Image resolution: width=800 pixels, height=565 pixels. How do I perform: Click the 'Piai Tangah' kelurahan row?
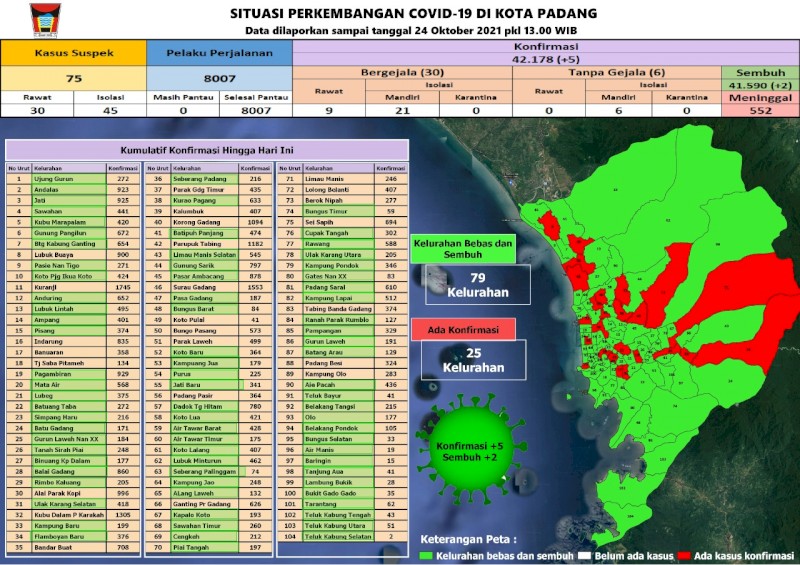[x=209, y=548]
